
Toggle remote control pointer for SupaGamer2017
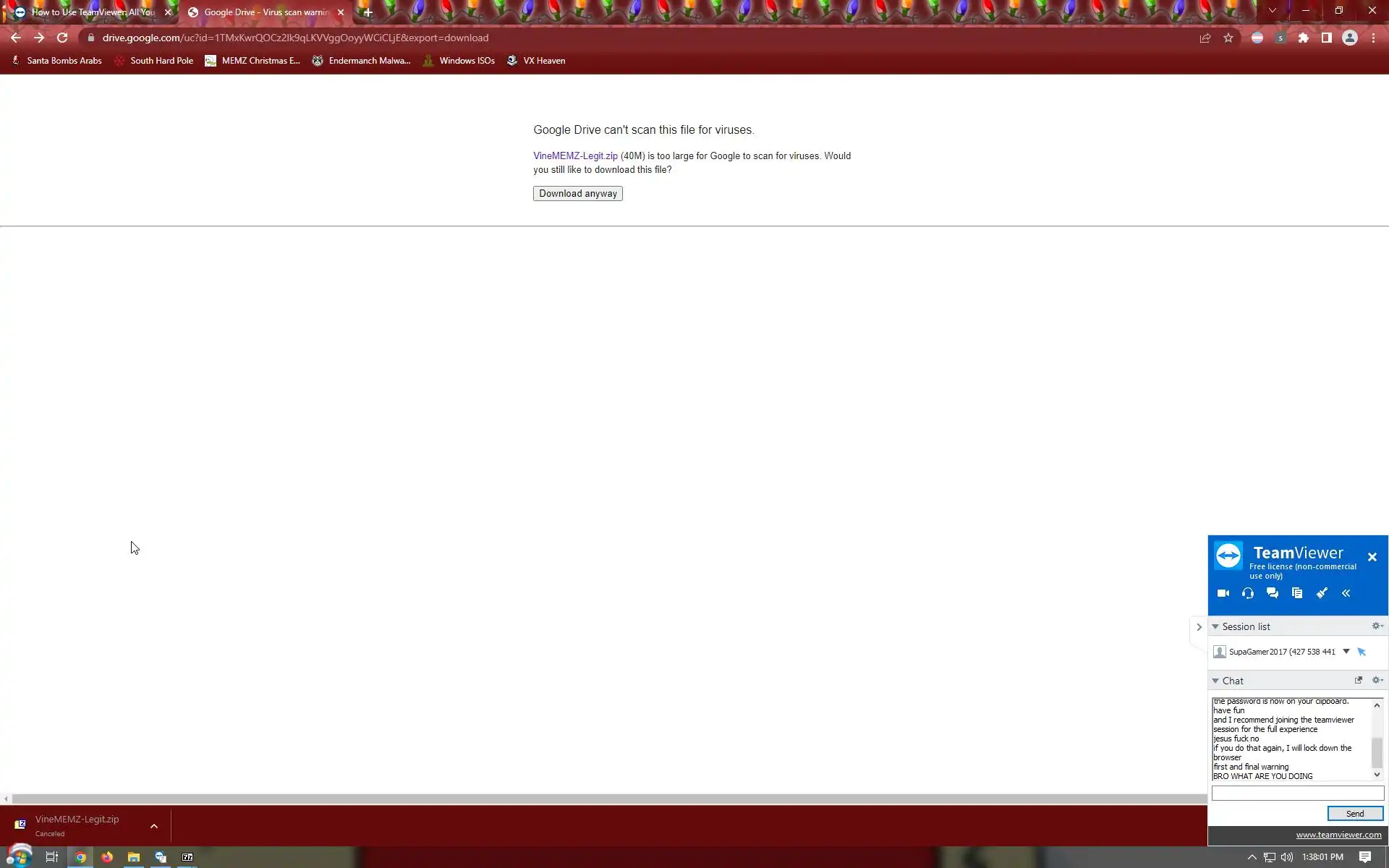click(x=1362, y=652)
